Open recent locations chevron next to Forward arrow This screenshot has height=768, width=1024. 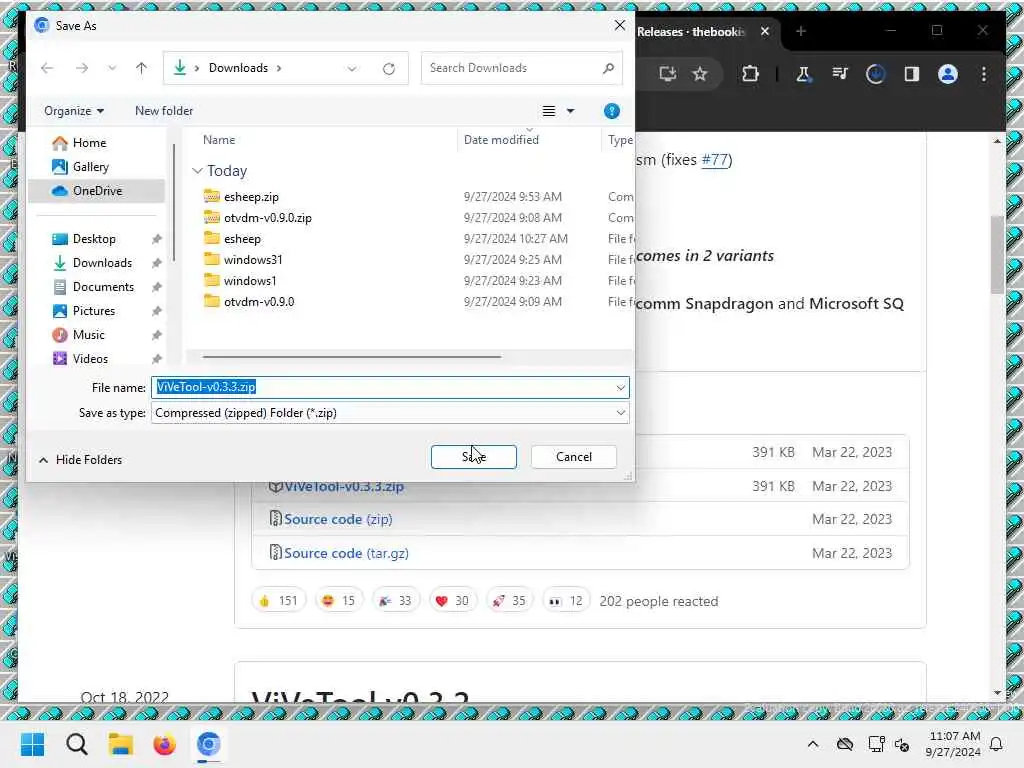click(x=112, y=68)
